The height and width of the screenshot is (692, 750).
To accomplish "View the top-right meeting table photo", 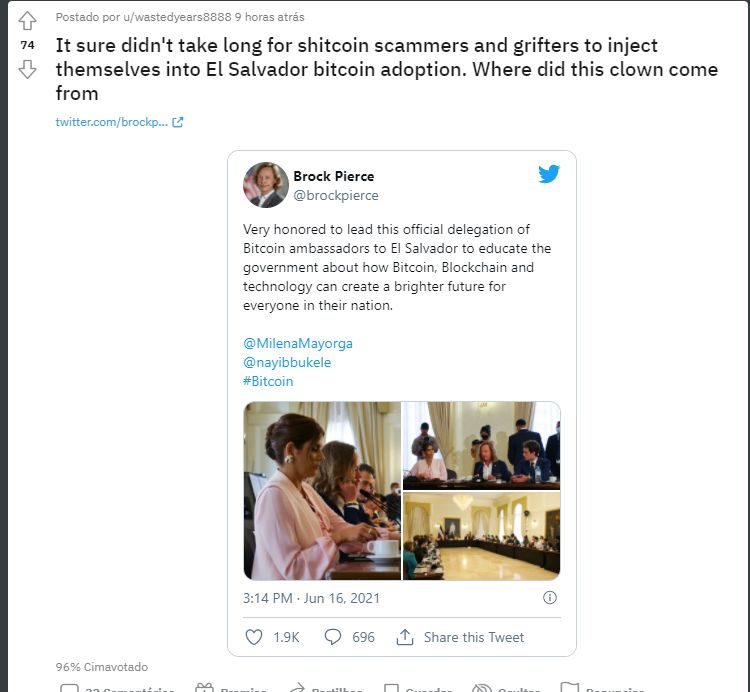I will (481, 446).
